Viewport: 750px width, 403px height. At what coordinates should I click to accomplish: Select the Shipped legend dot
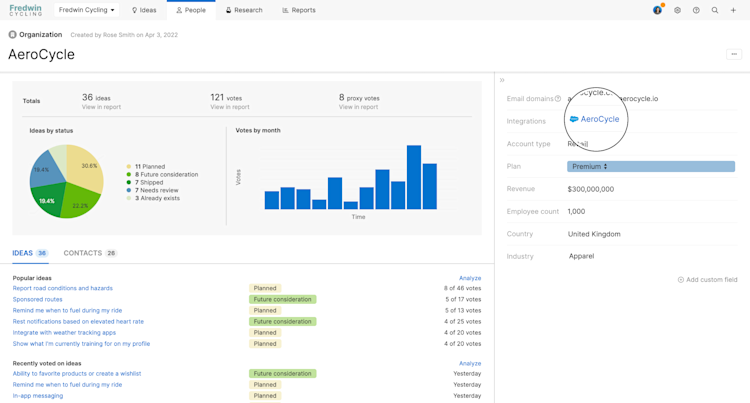[x=129, y=182]
